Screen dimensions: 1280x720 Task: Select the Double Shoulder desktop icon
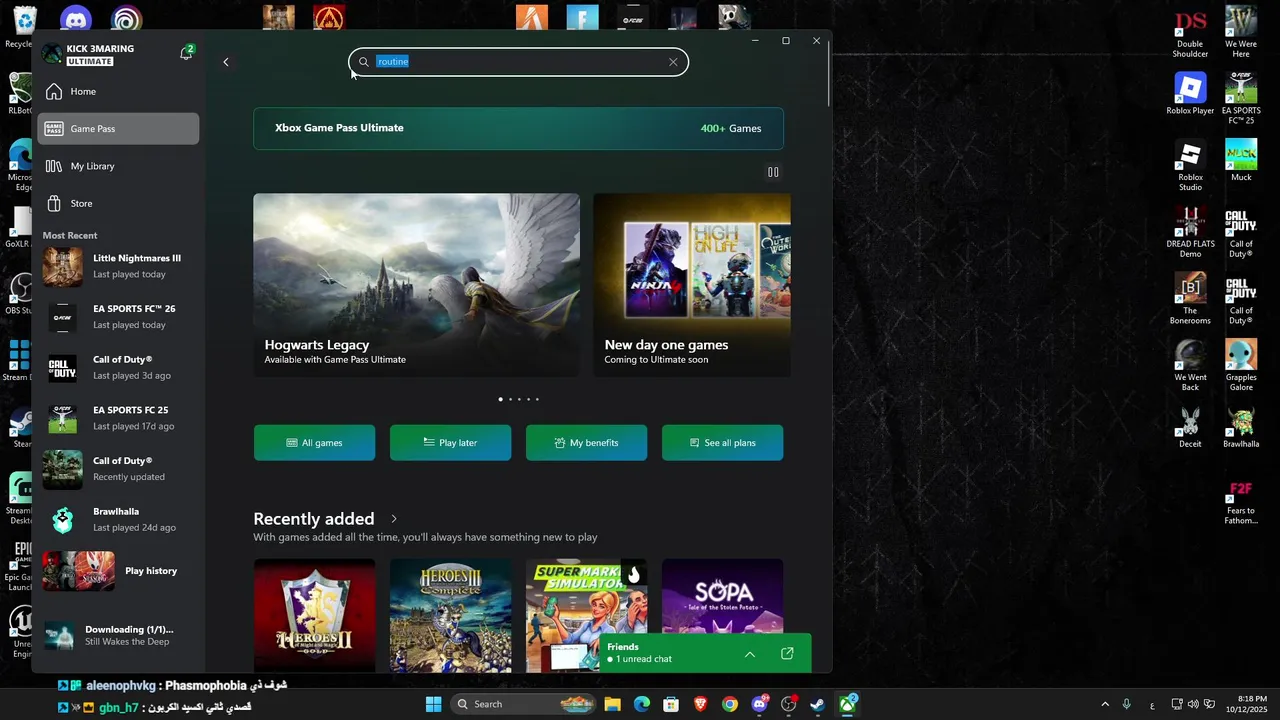(1190, 34)
